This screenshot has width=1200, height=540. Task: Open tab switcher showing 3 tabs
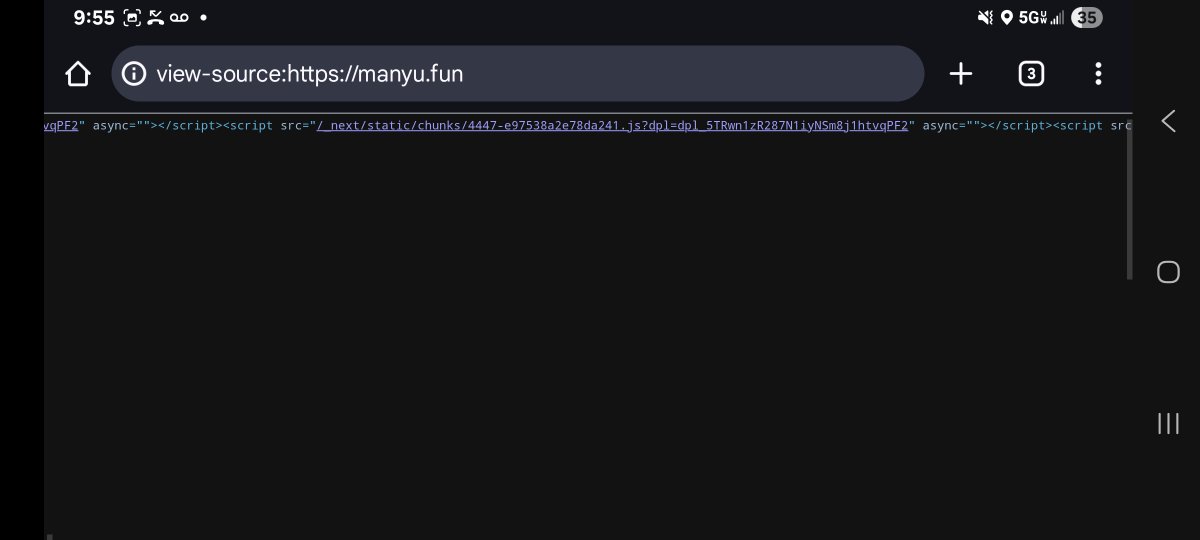[x=1031, y=74]
